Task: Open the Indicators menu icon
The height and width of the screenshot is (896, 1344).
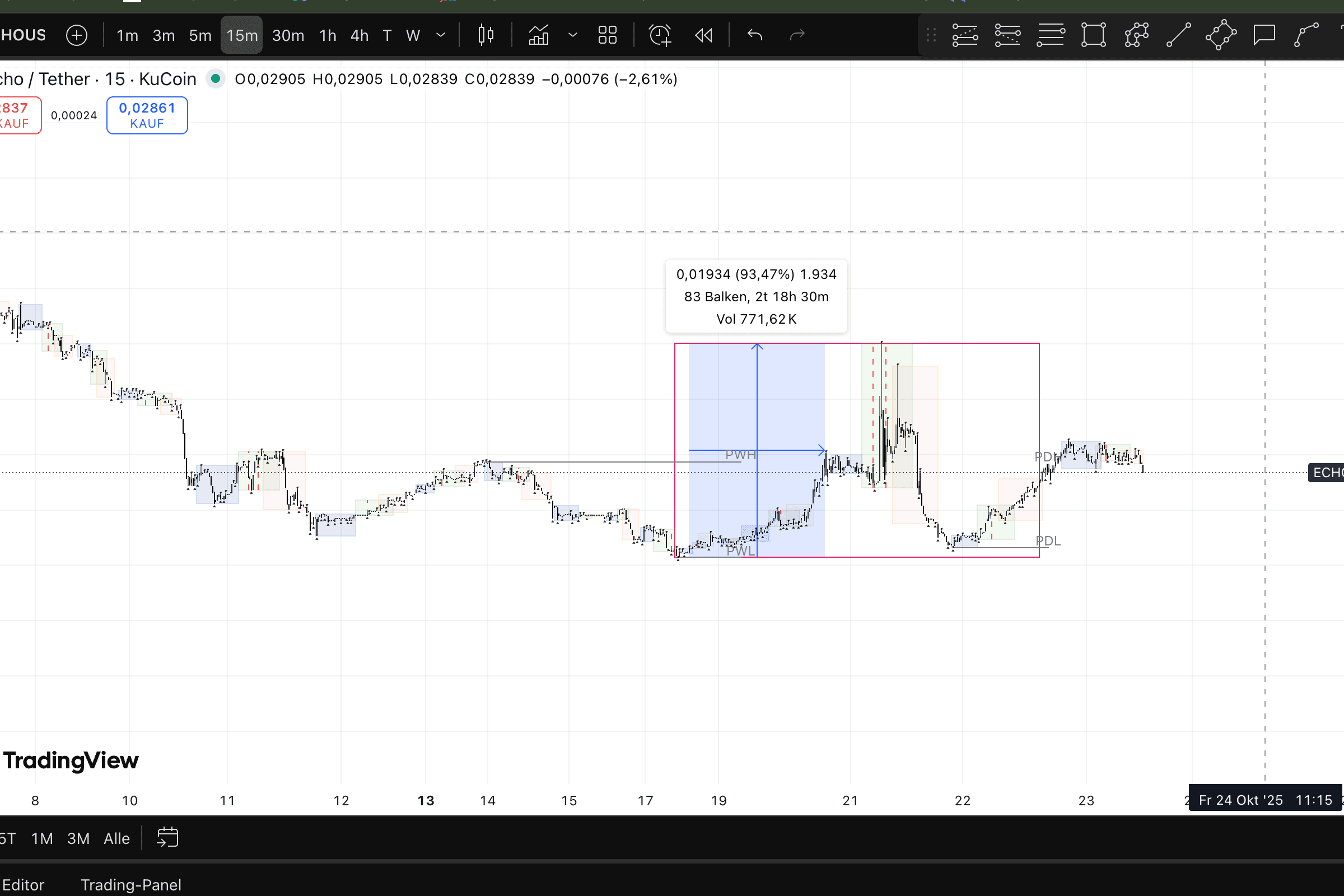Action: (538, 35)
